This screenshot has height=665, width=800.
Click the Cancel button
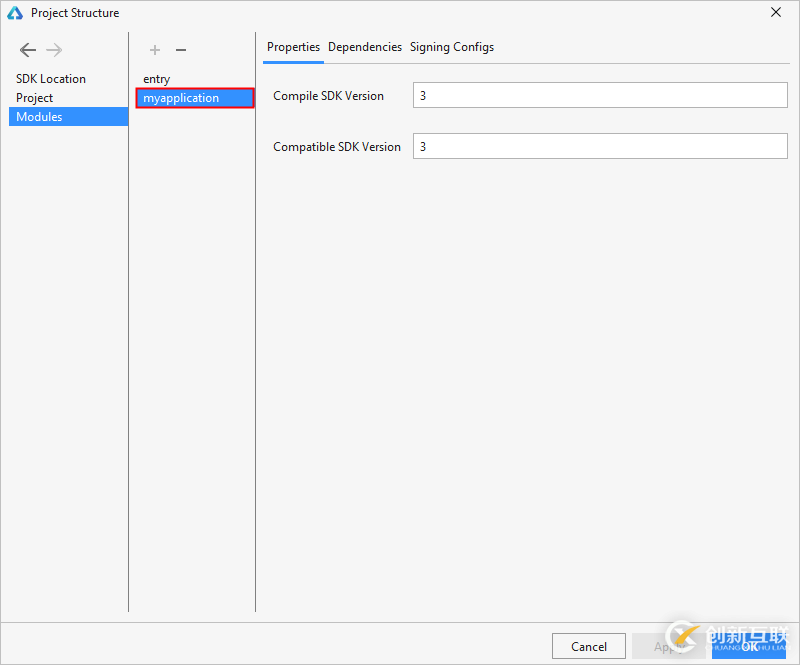click(x=589, y=647)
